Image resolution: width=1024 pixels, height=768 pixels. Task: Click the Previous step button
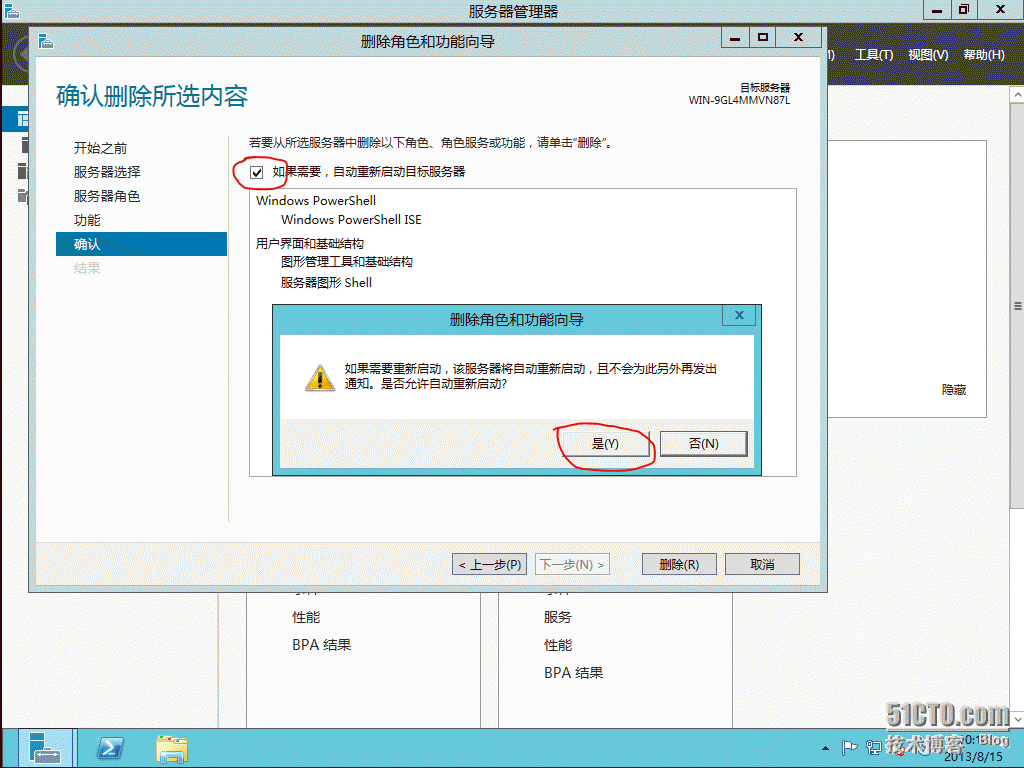(490, 564)
